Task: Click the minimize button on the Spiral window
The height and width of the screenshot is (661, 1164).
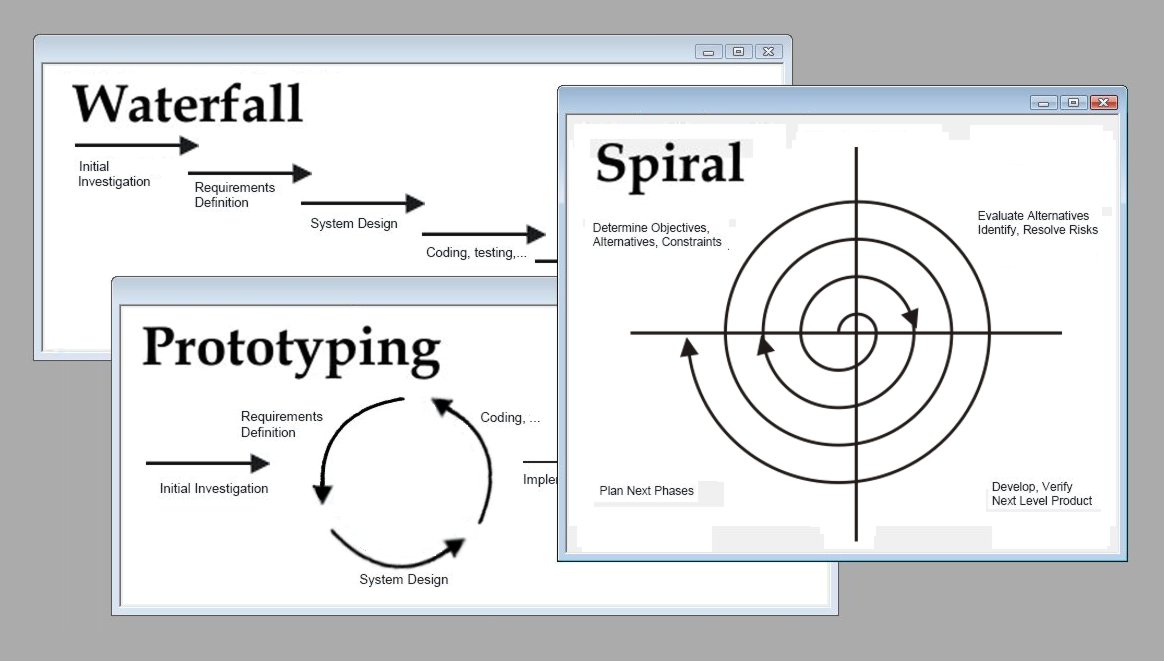Action: [x=1043, y=102]
